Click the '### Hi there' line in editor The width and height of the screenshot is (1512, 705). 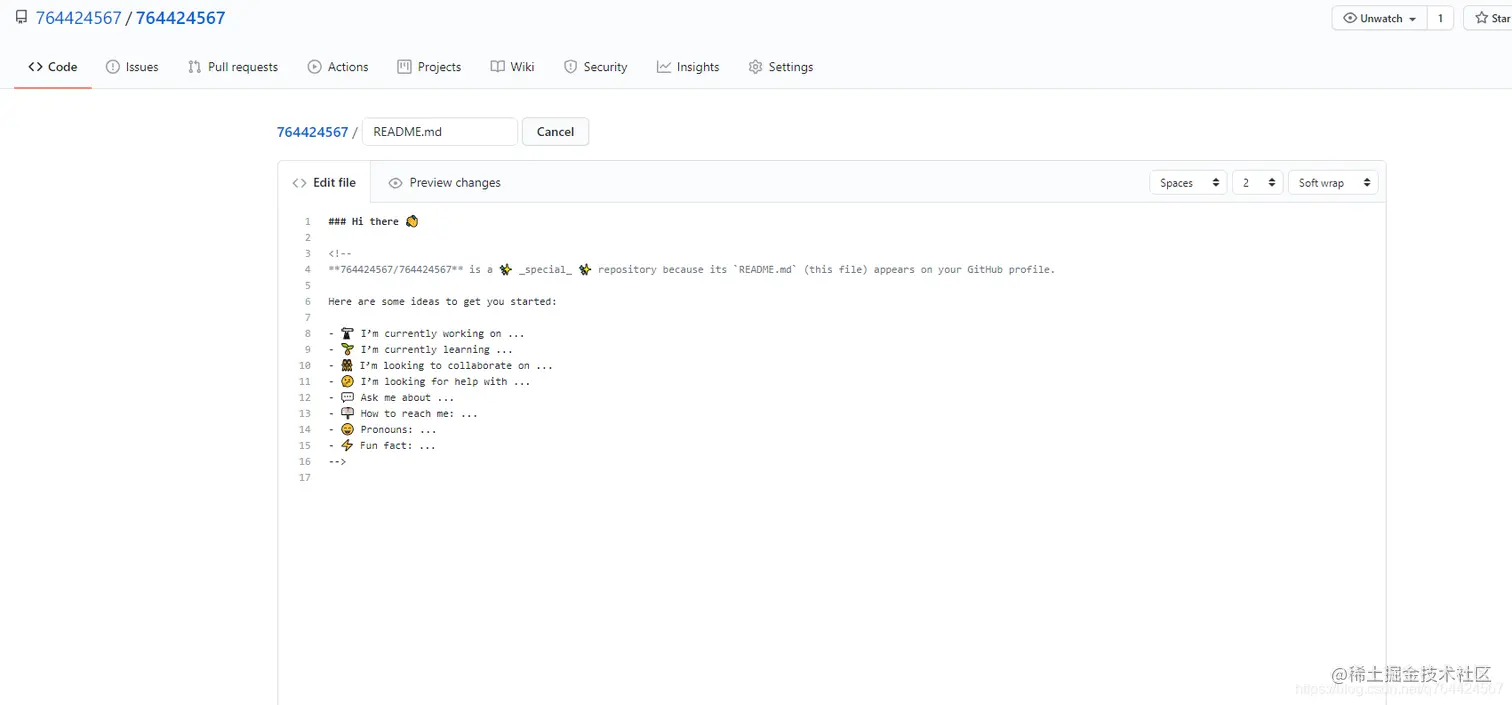373,221
